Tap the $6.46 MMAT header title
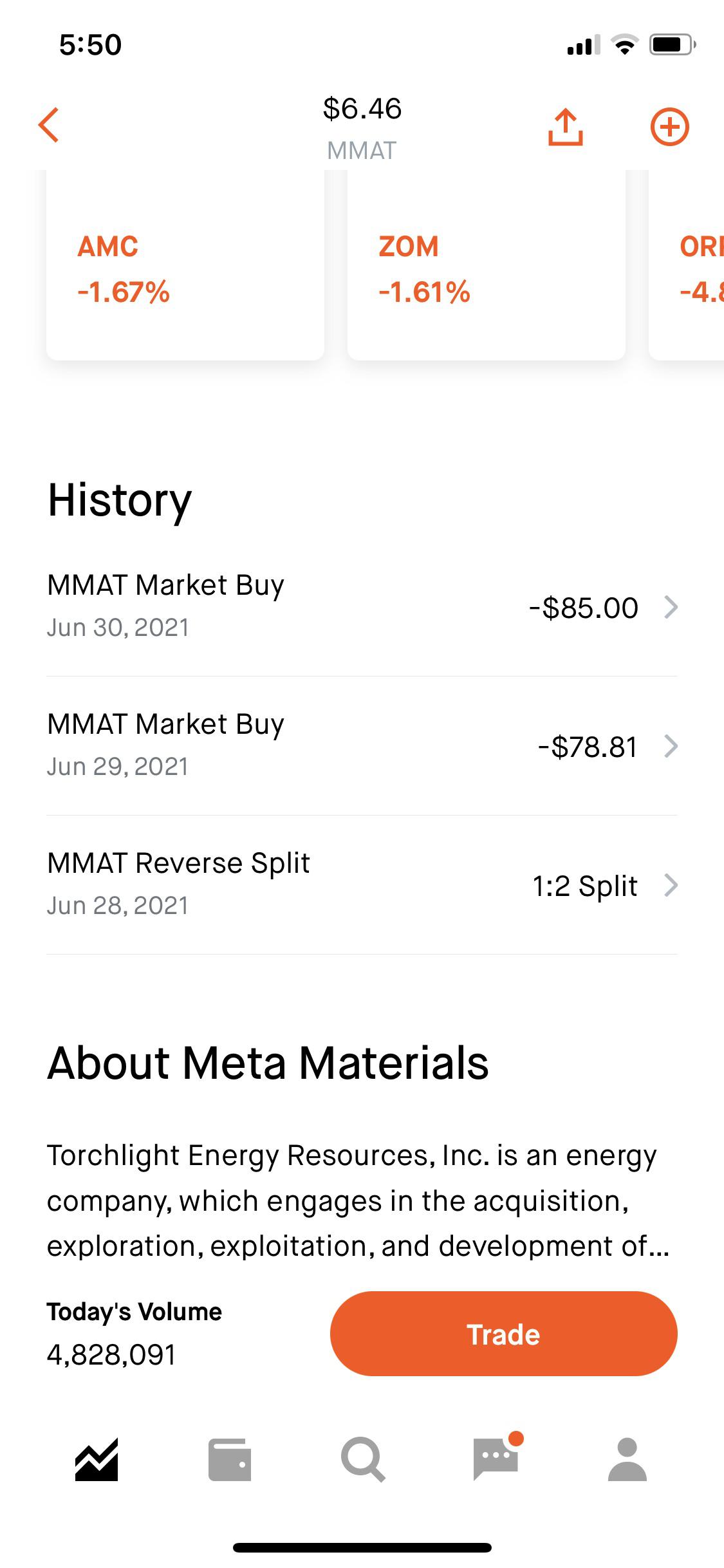The width and height of the screenshot is (724, 1568). [362, 127]
